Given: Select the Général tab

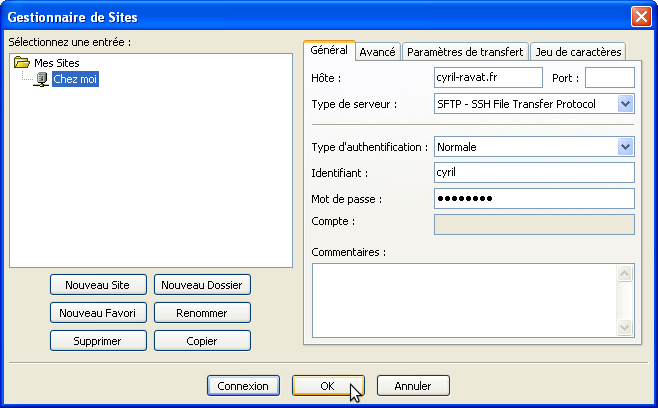Looking at the screenshot, I should point(328,50).
